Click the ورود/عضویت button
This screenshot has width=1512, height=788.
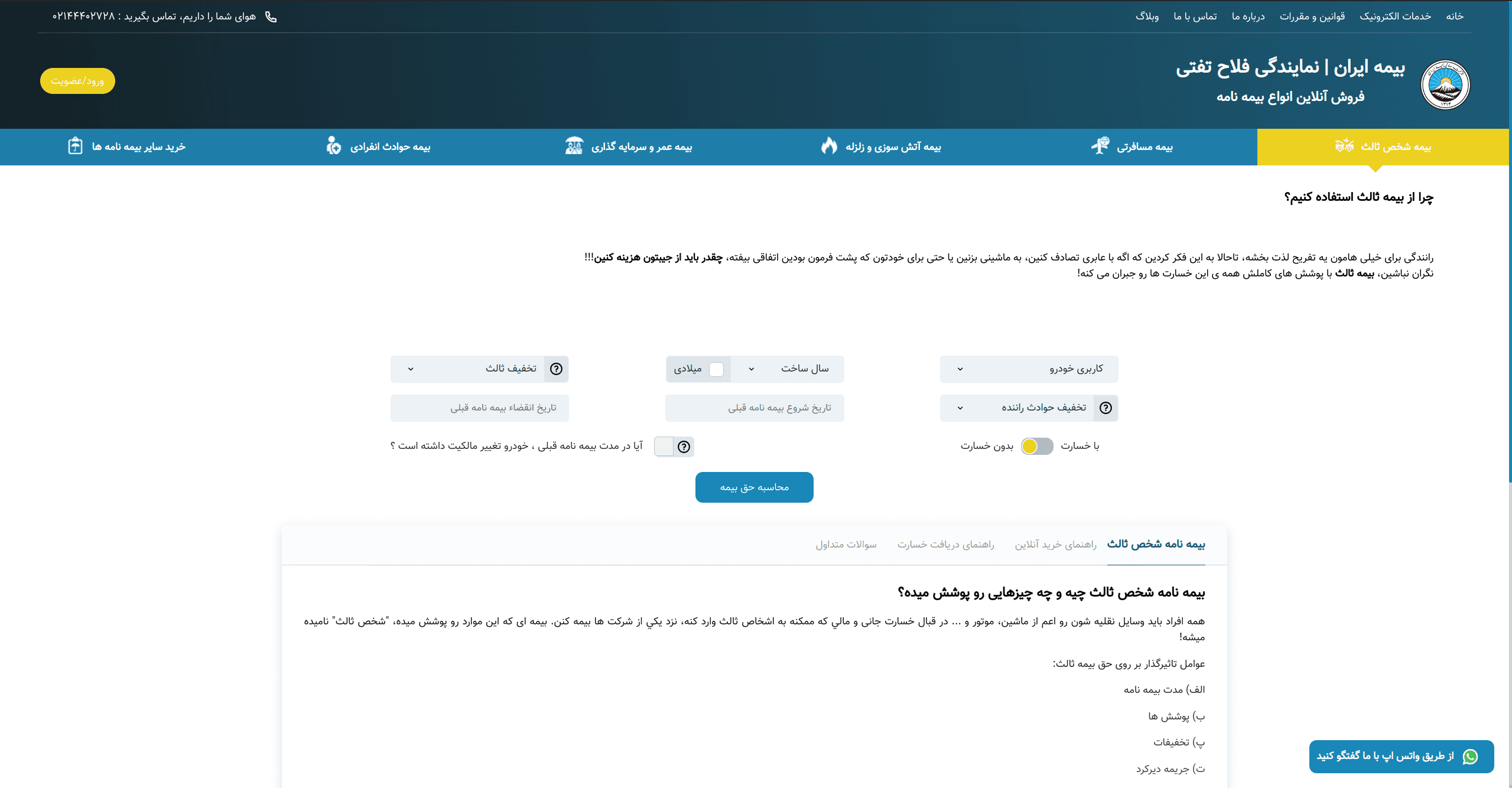(x=77, y=81)
